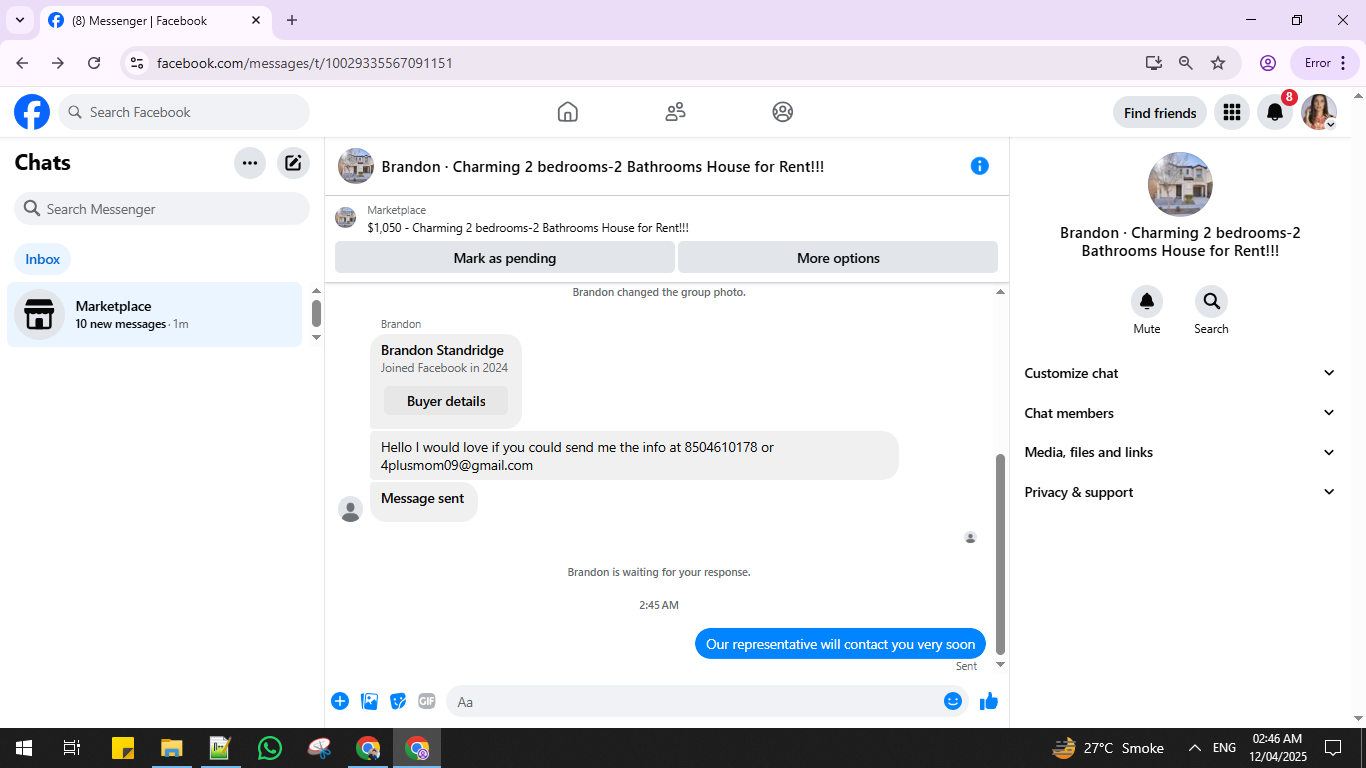Image resolution: width=1366 pixels, height=768 pixels.
Task: Open the house photo in info panel
Action: (x=1180, y=184)
